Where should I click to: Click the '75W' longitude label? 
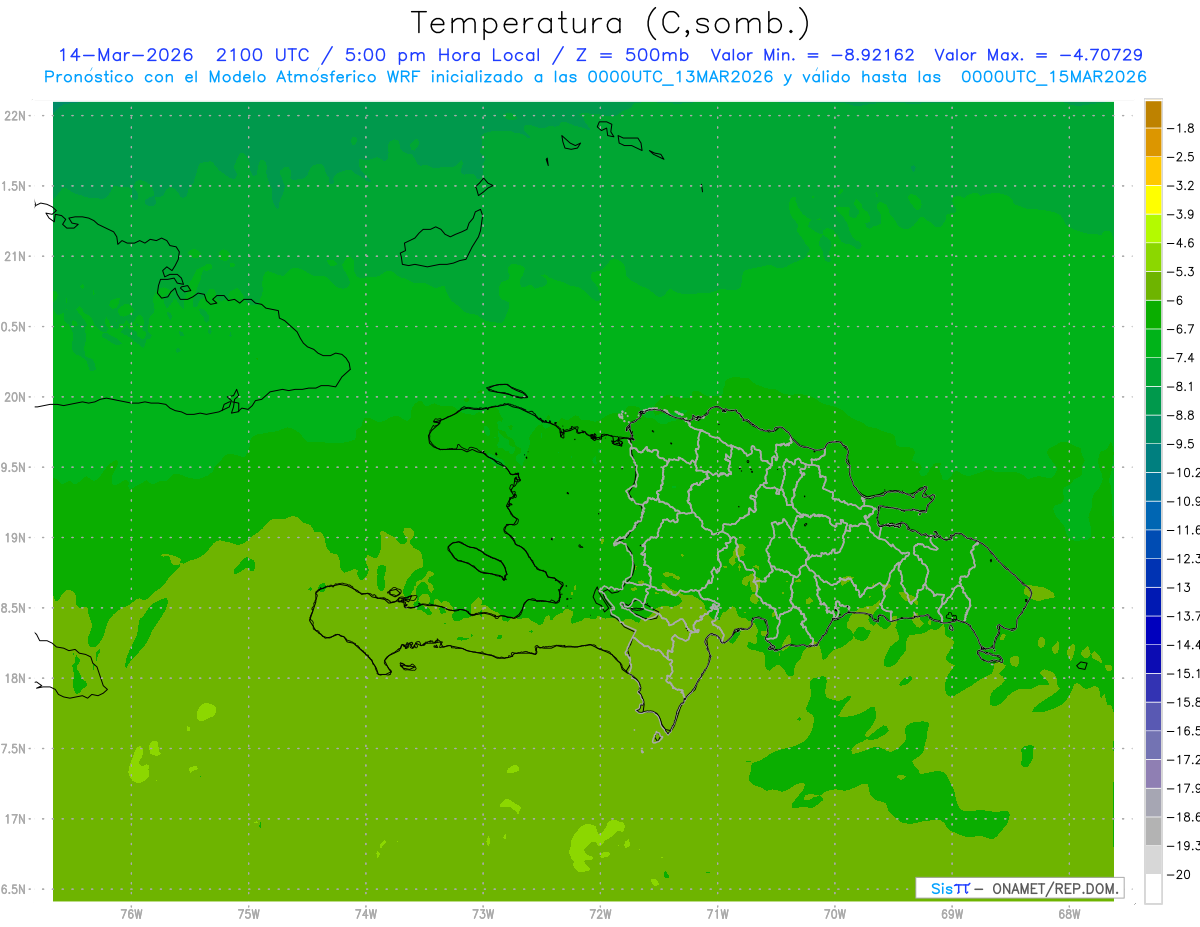(249, 914)
